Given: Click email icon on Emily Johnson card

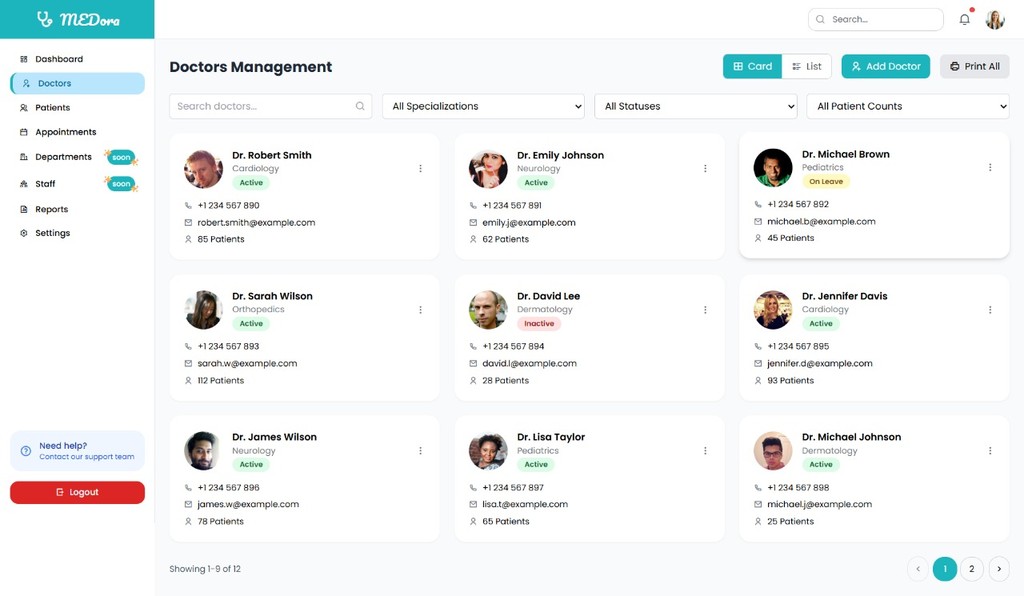Looking at the screenshot, I should [x=473, y=223].
